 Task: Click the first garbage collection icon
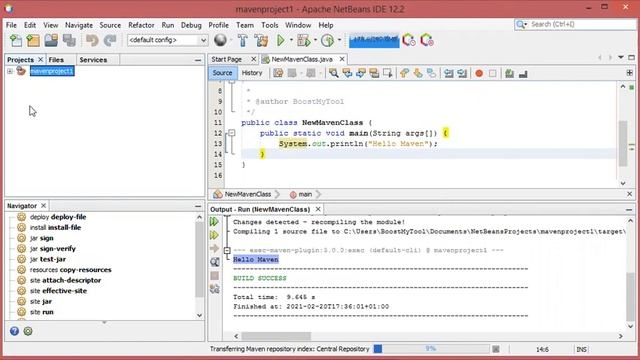click(409, 40)
